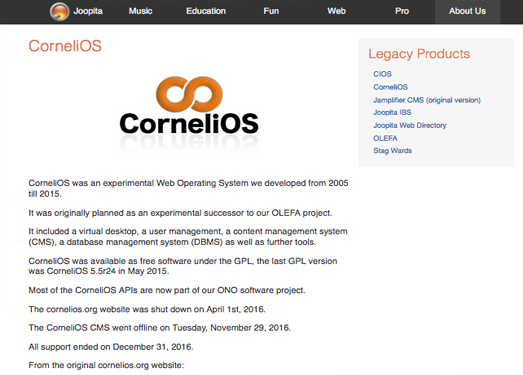
Task: Click the Legacy Products sidebar heading
Action: click(x=419, y=54)
